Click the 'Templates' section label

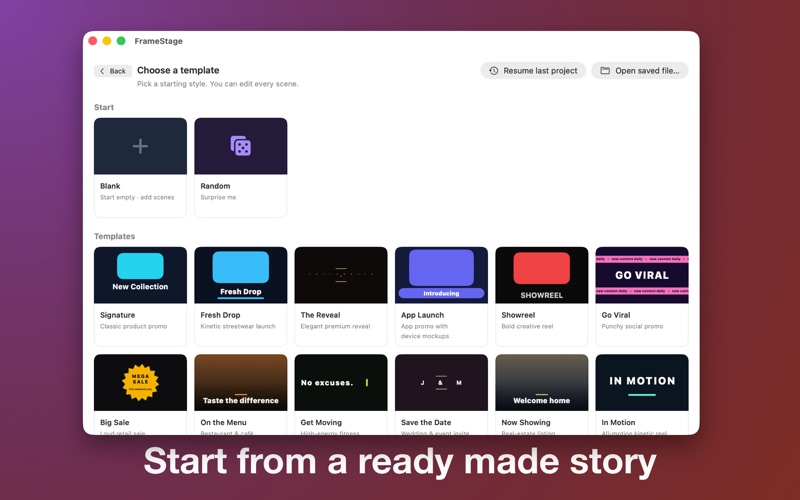(114, 236)
